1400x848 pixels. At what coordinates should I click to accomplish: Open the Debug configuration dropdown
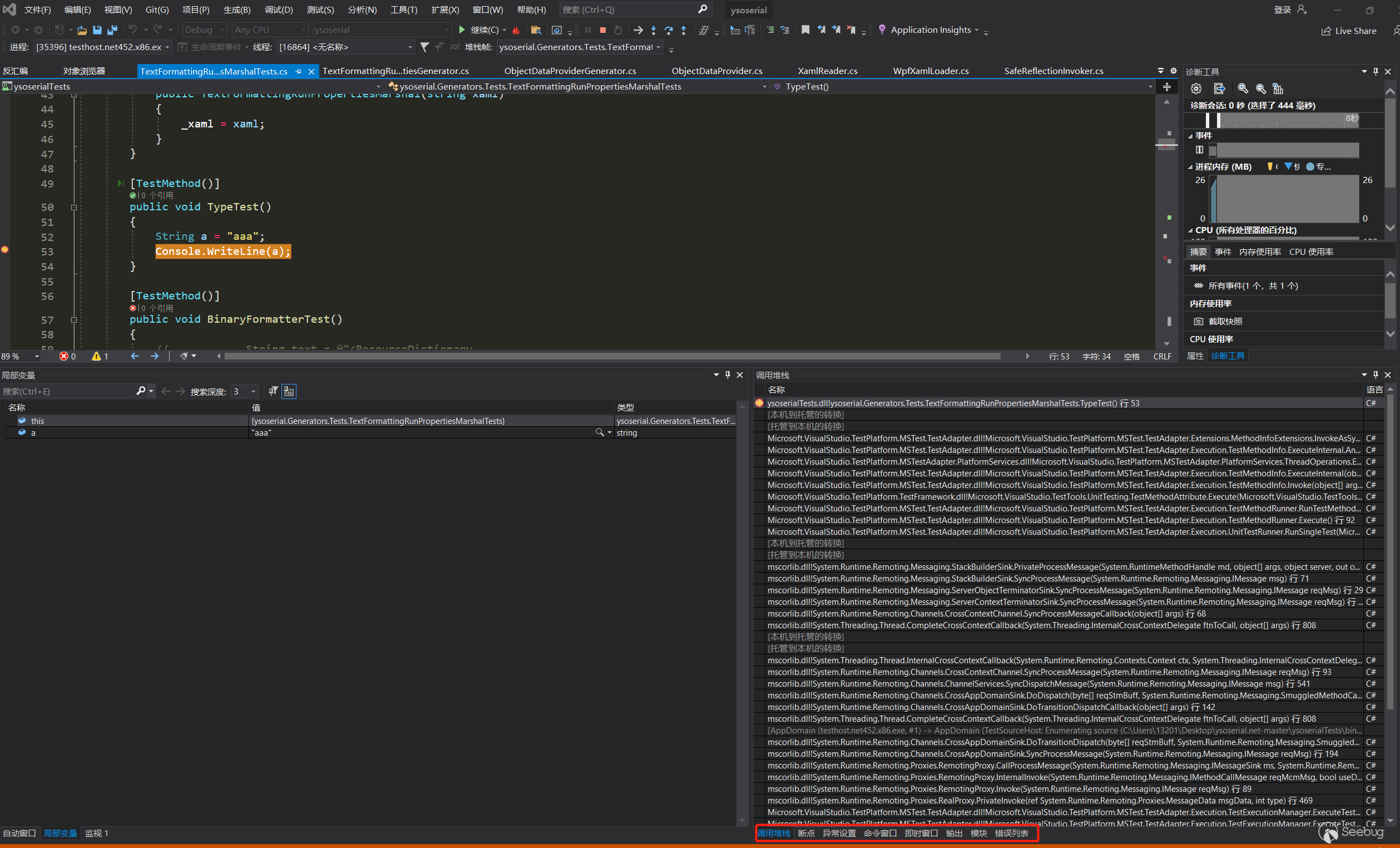[205, 30]
